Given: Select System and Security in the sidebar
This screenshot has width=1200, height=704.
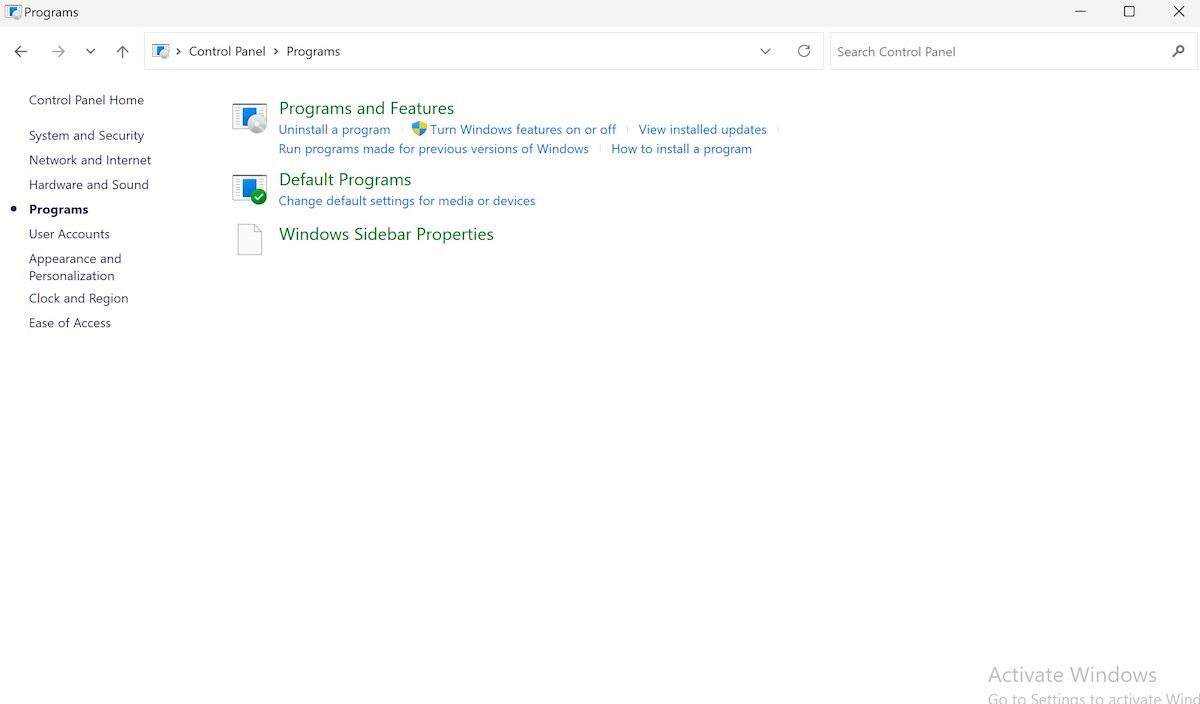Looking at the screenshot, I should 86,135.
